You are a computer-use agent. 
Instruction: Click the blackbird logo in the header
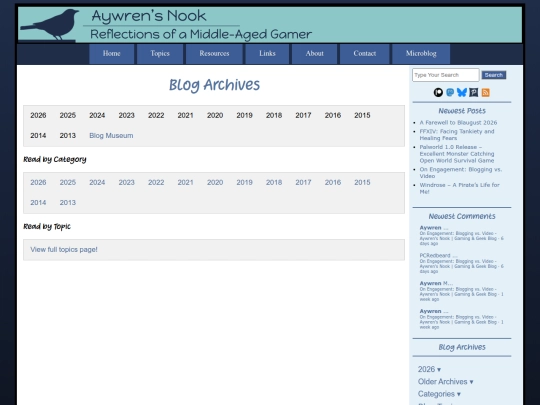[51, 24]
